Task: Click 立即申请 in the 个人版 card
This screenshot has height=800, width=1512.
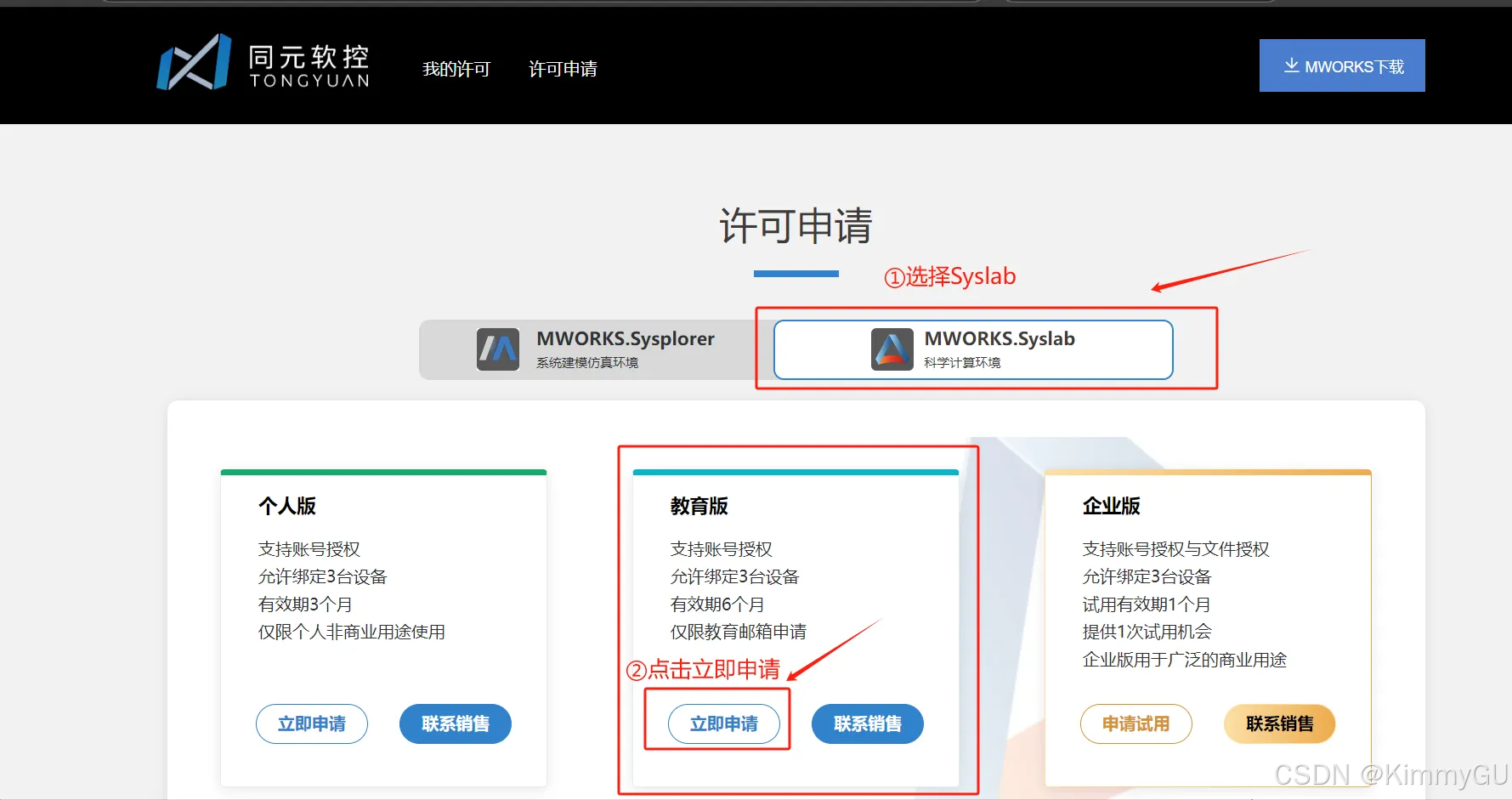Action: 312,723
